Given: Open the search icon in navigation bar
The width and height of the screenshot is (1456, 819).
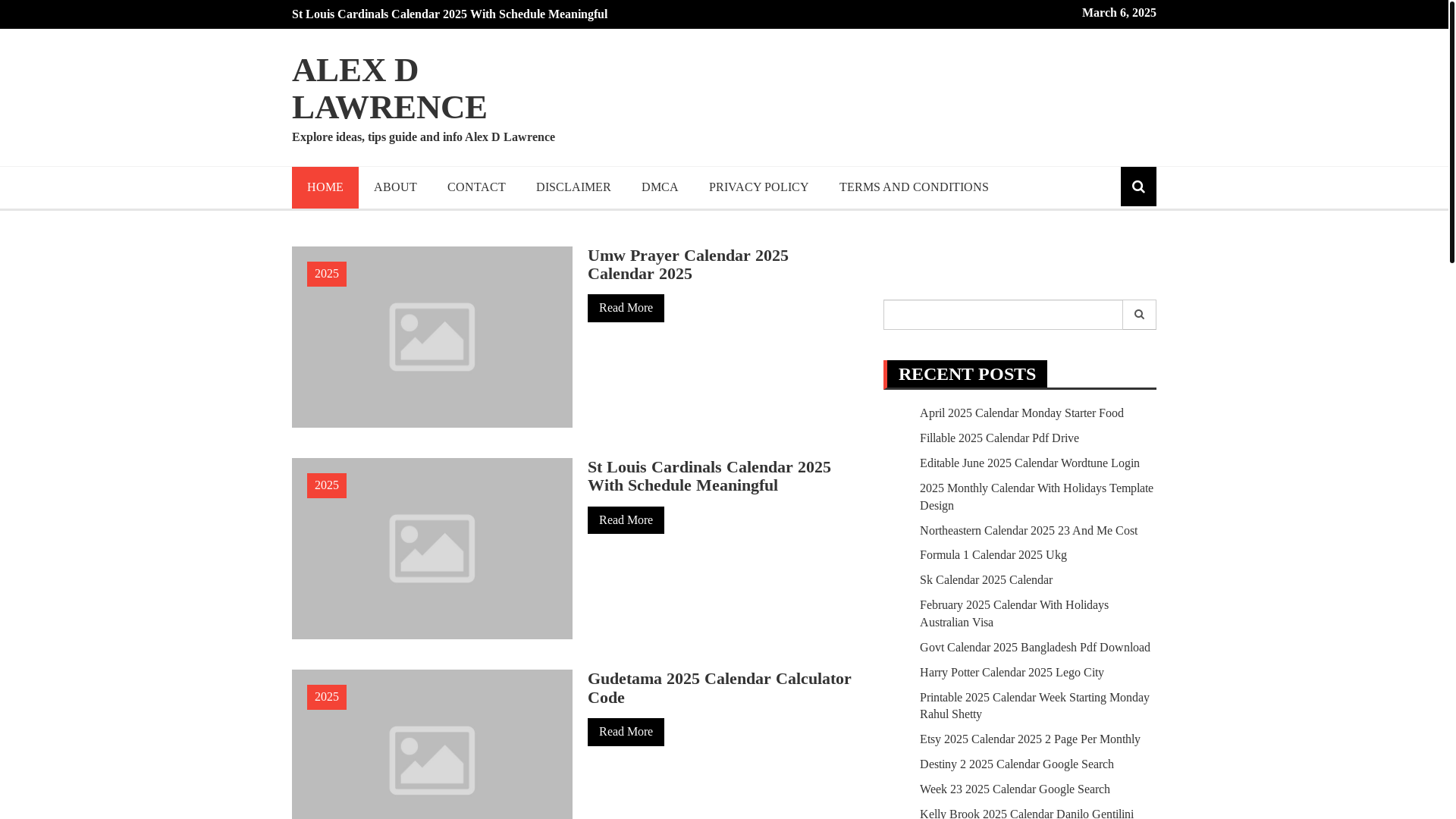Looking at the screenshot, I should (x=1138, y=187).
